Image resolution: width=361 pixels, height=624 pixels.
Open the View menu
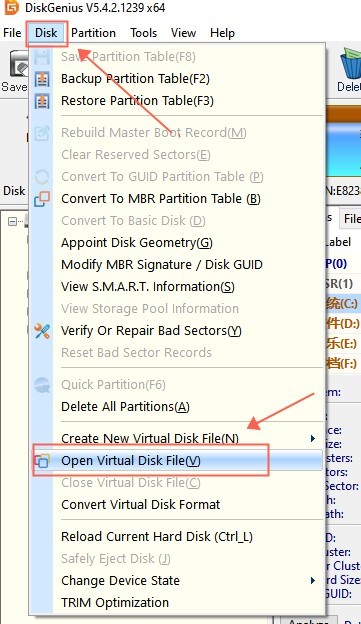(183, 33)
